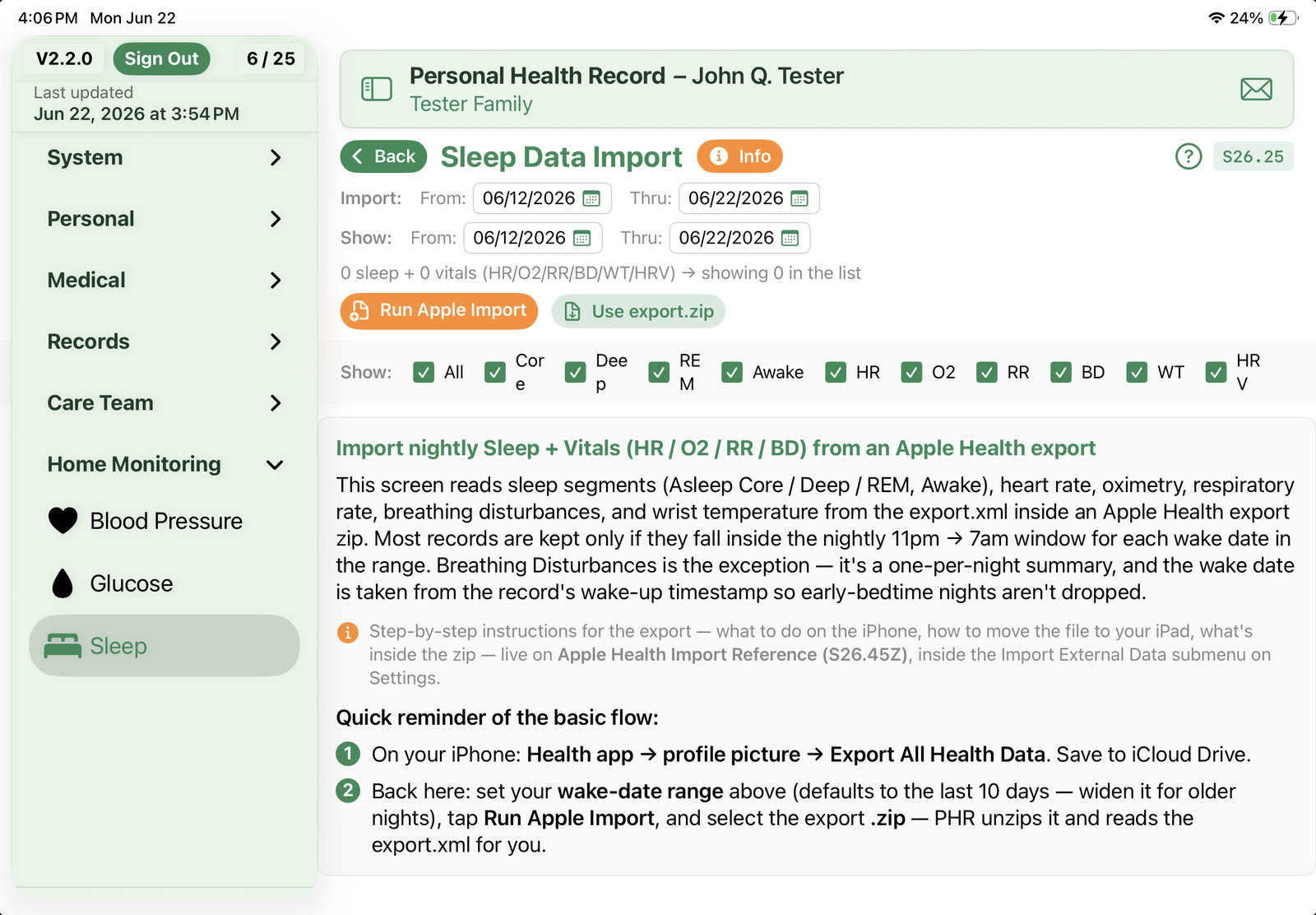This screenshot has height=915, width=1316.
Task: Toggle the WT checkbox
Action: point(1137,372)
